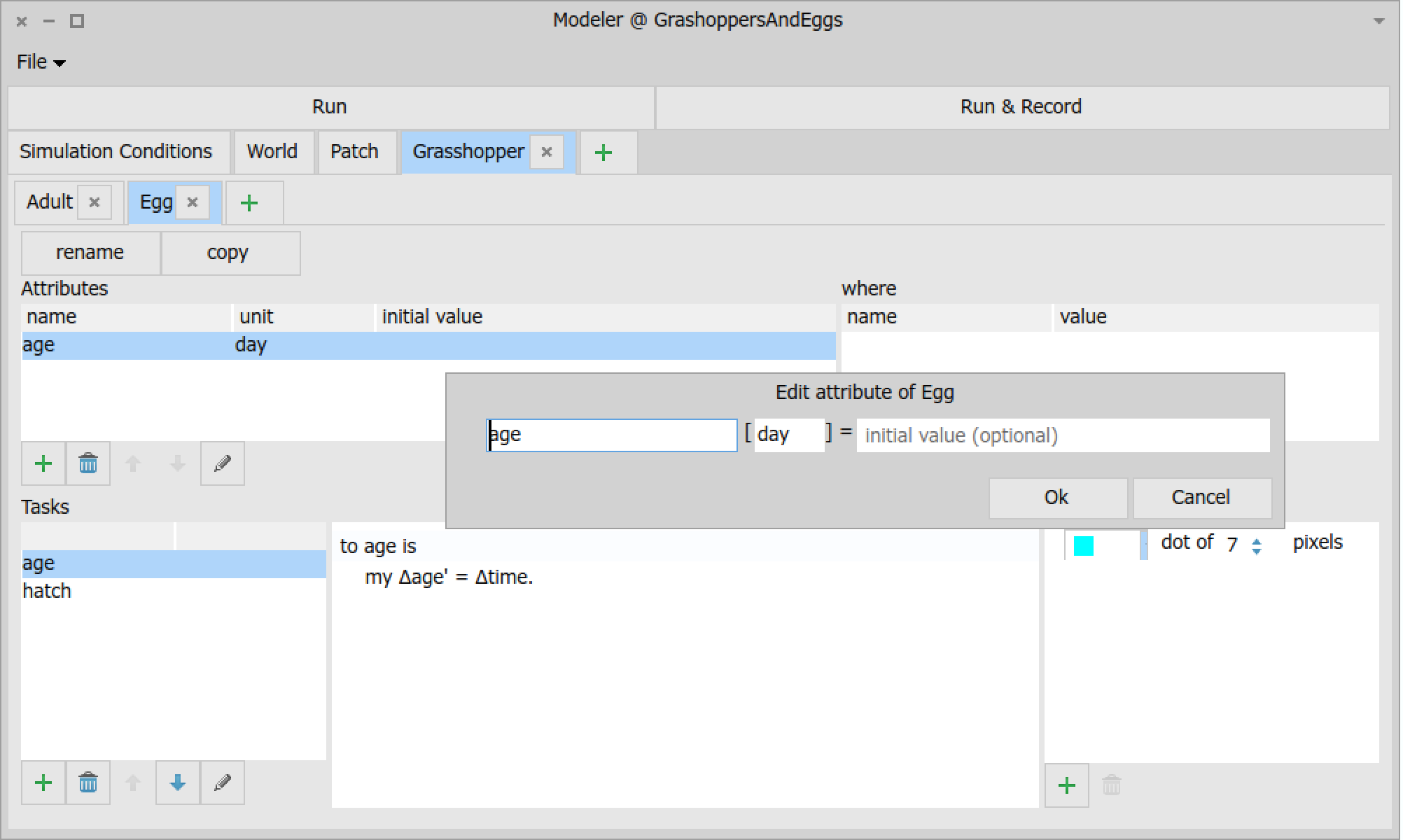Open the File menu
Viewport: 1403px width, 840px height.
point(41,62)
